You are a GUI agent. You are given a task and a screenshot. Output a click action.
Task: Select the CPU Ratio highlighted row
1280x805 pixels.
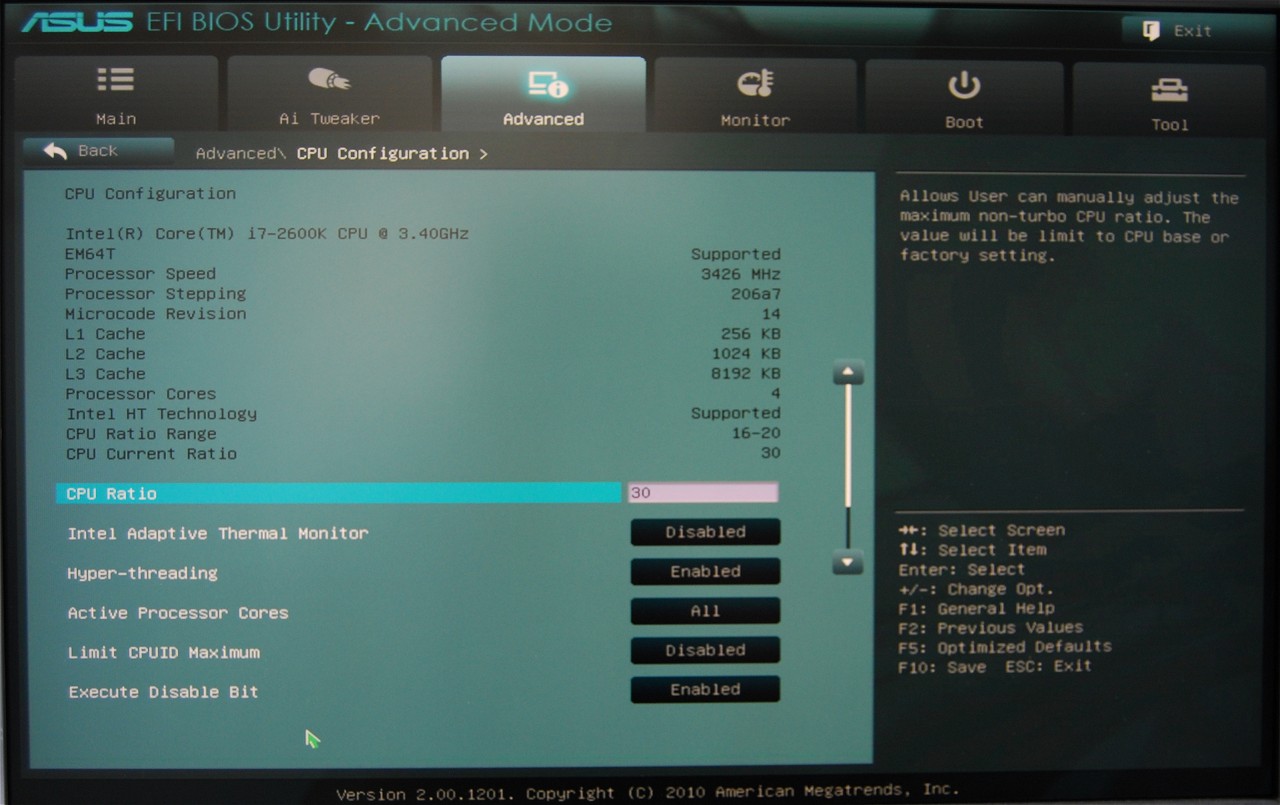coord(338,493)
